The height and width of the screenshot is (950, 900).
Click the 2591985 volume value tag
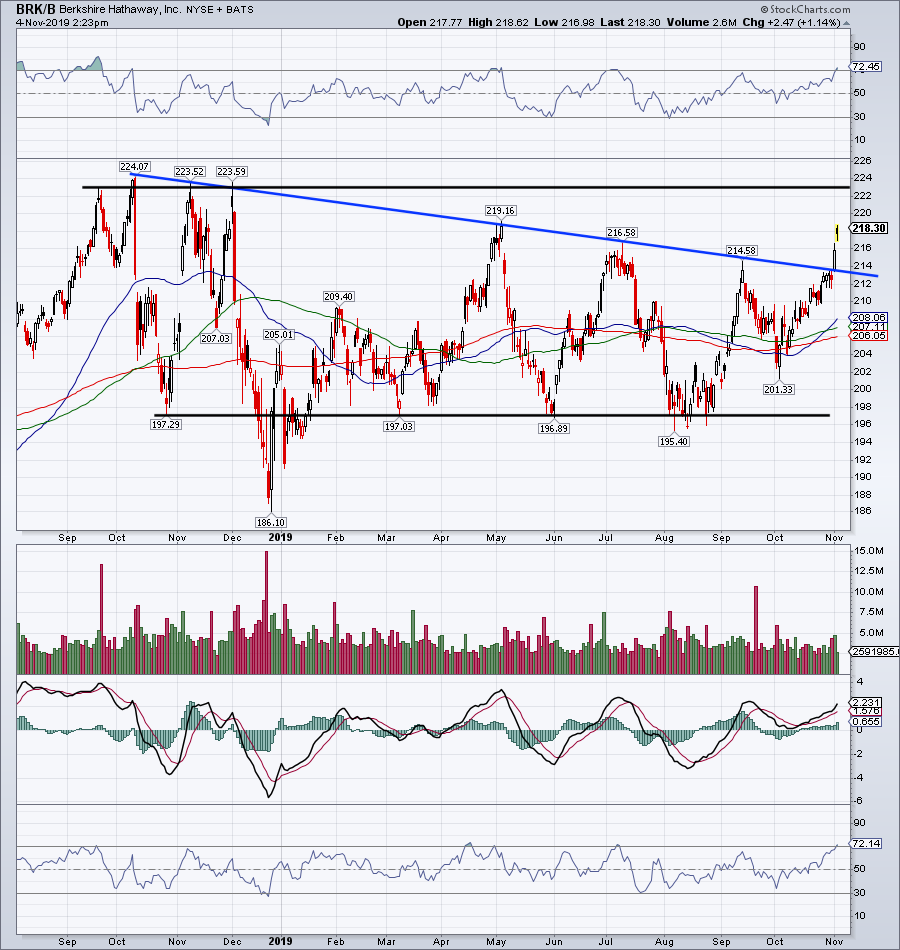(x=875, y=652)
